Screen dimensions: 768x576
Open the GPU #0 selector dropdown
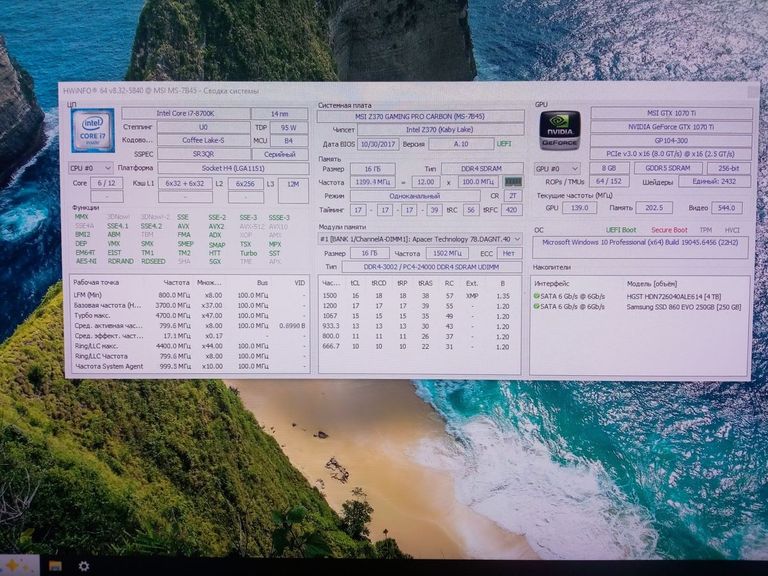[x=557, y=168]
